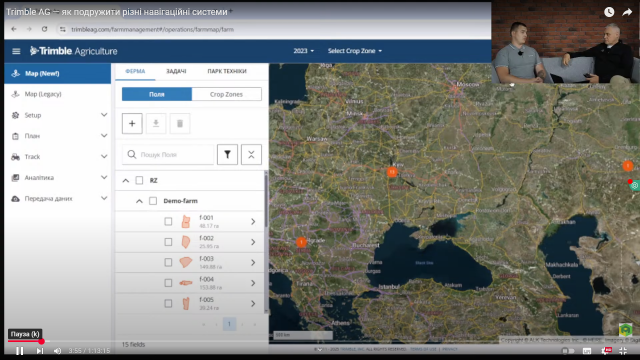Open f-001 details chevron

253,221
